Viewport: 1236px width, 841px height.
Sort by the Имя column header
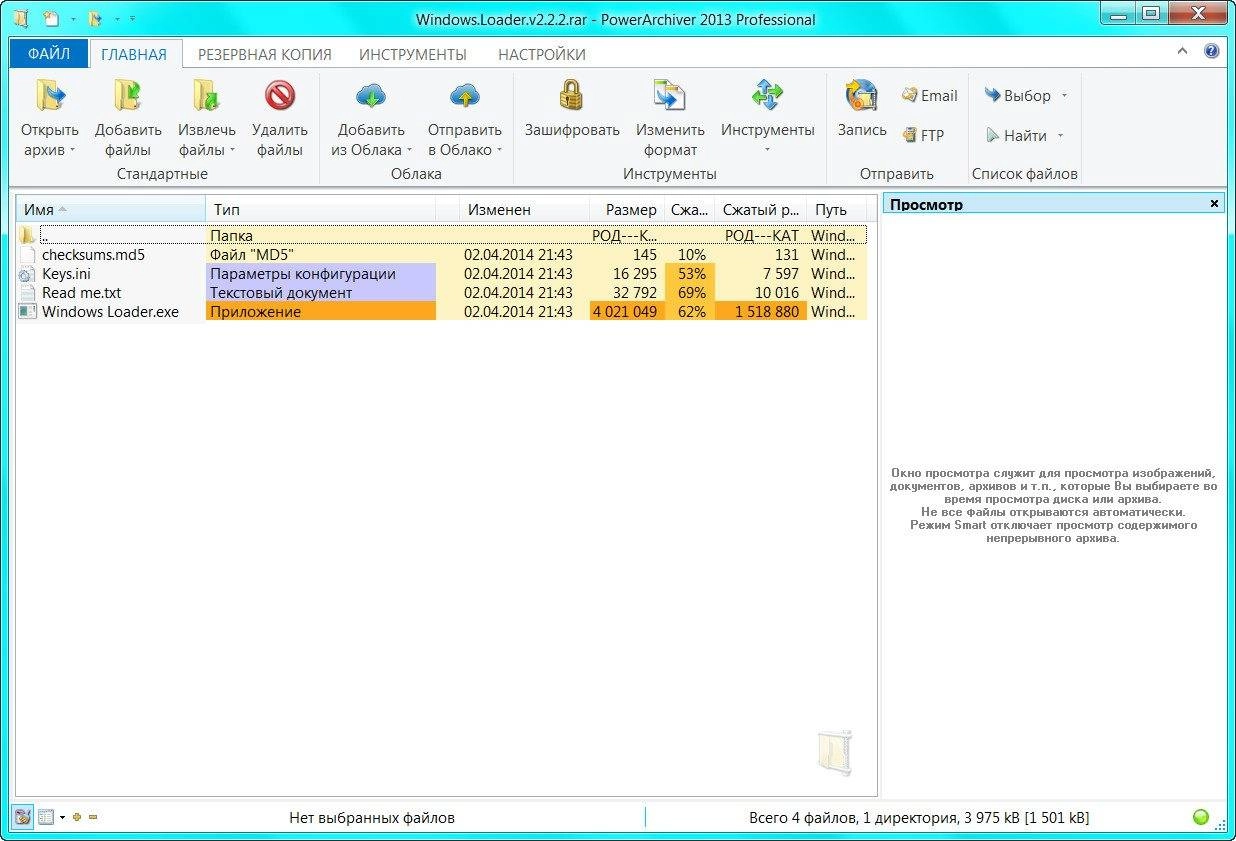point(111,210)
